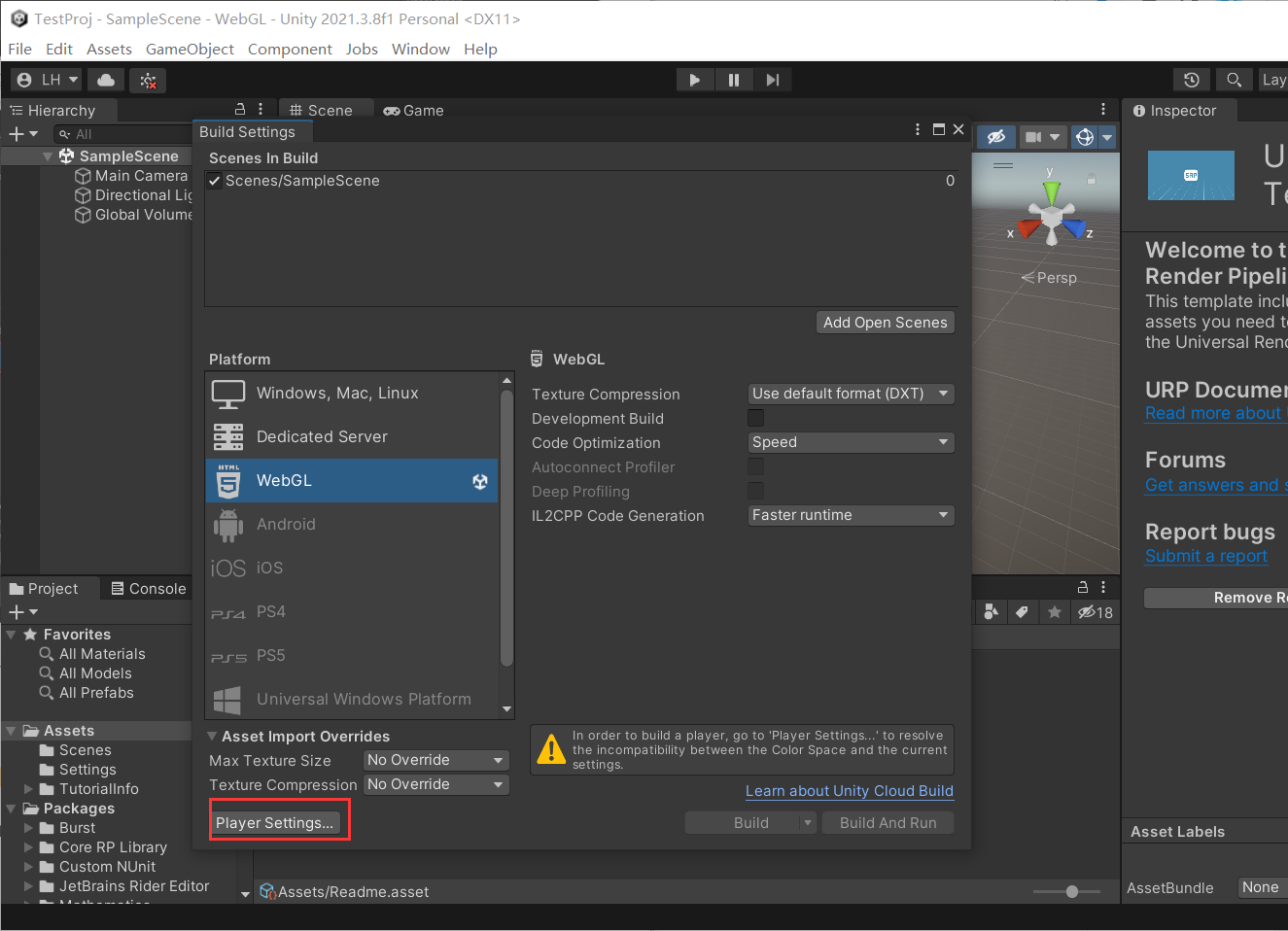The height and width of the screenshot is (931, 1288).
Task: Select the PS4 platform
Action: [352, 611]
